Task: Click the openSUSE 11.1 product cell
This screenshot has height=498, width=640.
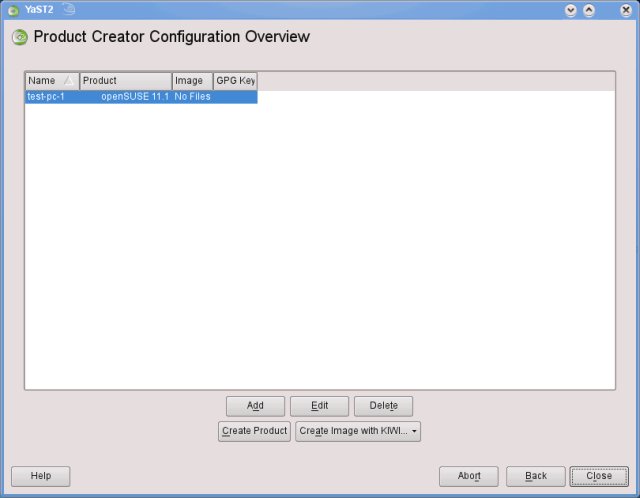Action: tap(135, 97)
